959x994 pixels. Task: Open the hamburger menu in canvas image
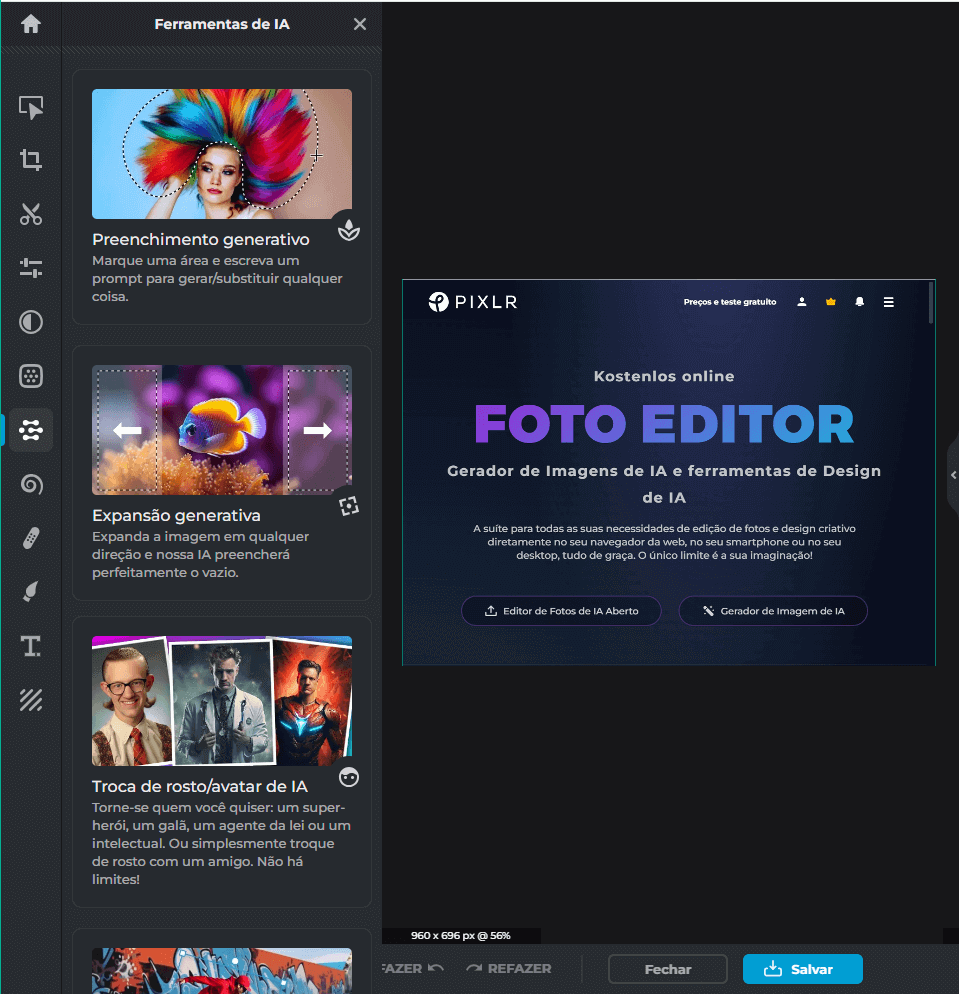pyautogui.click(x=889, y=302)
